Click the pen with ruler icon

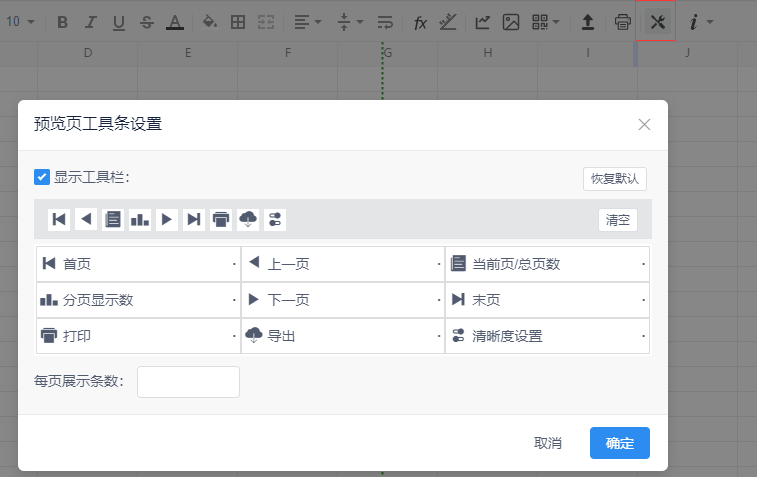pos(448,22)
